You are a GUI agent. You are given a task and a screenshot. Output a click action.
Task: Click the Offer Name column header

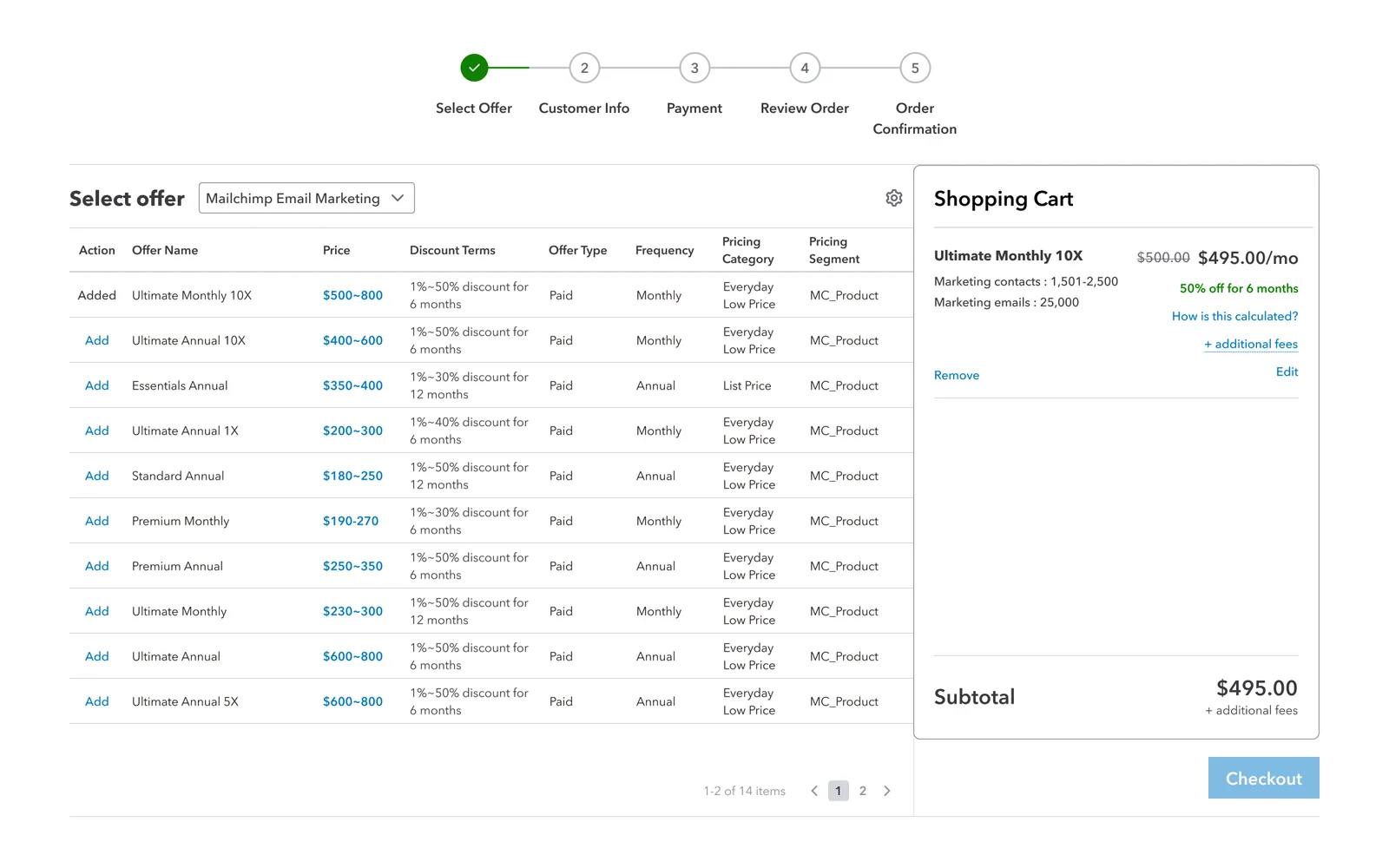[x=165, y=250]
